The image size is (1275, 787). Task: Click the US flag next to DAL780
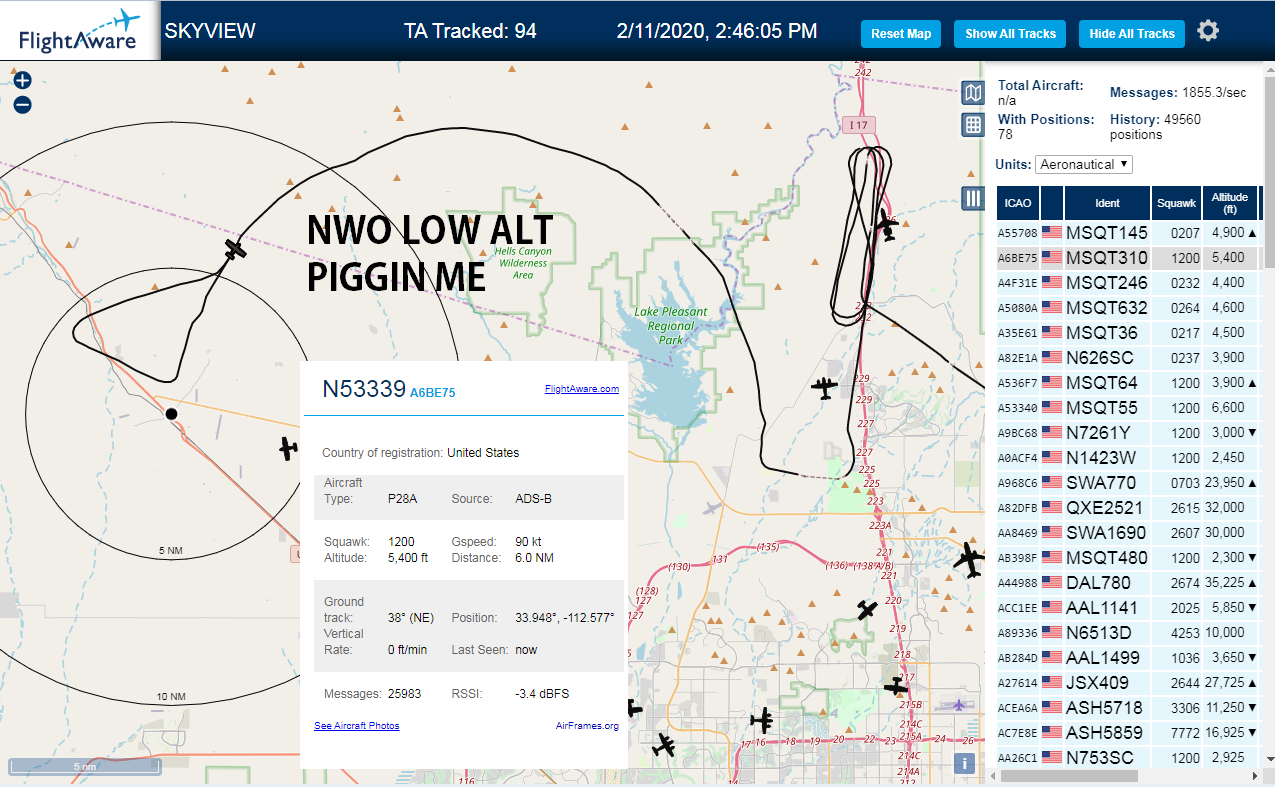(1052, 583)
